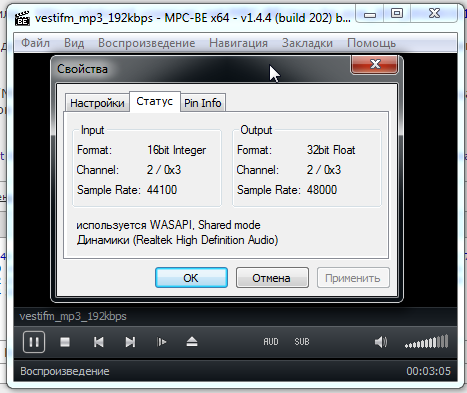Switch to the Pin Info tab

(203, 103)
